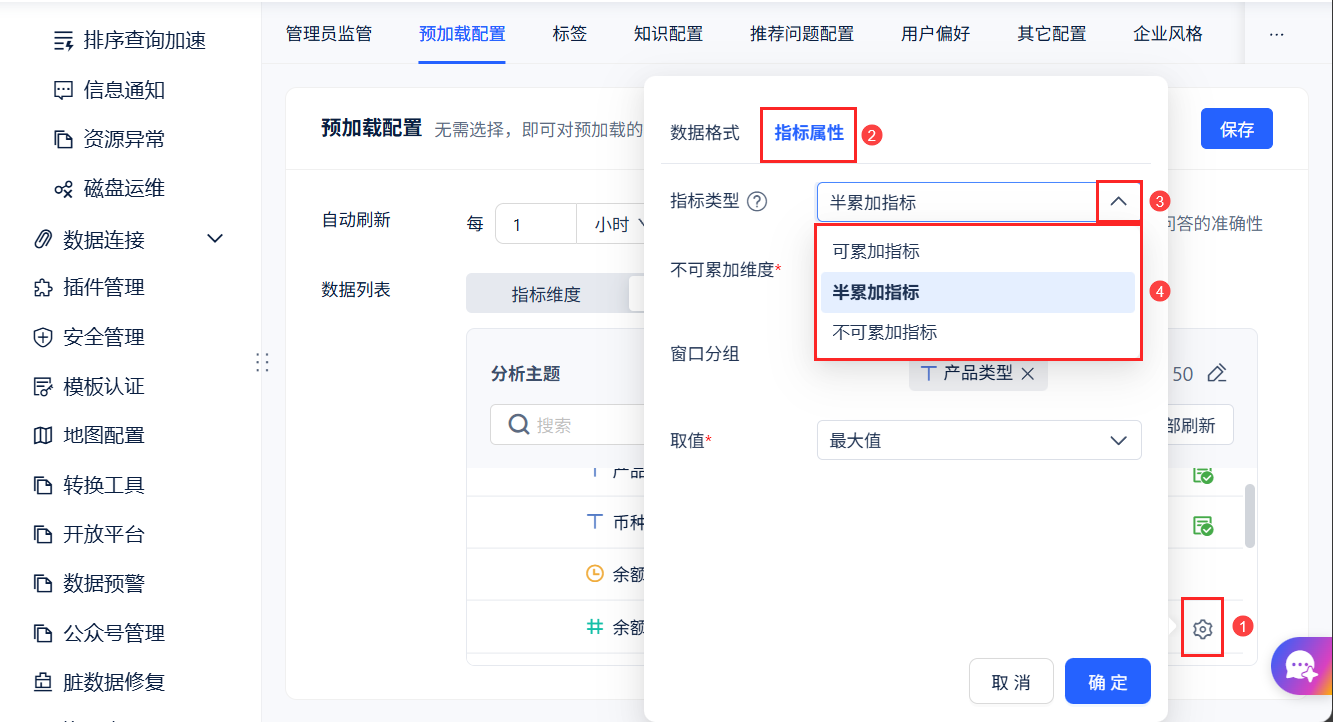Expand the 数据连接 sidebar menu

point(215,239)
